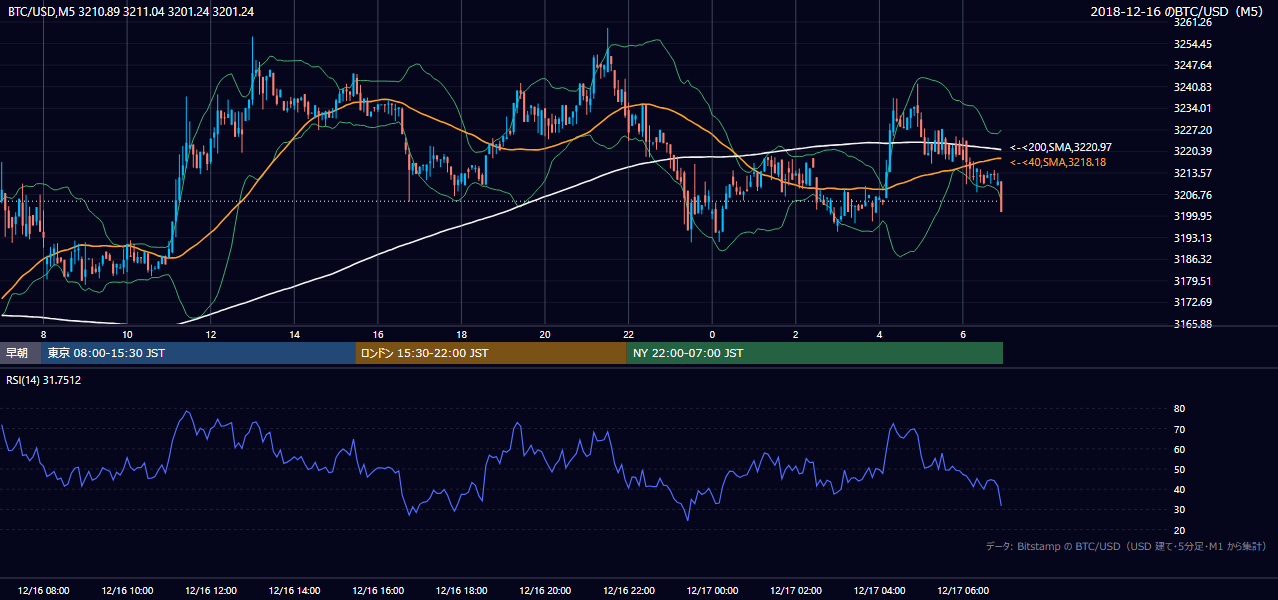Click hour tick 8 under price chart
This screenshot has width=1278, height=600.
43,334
